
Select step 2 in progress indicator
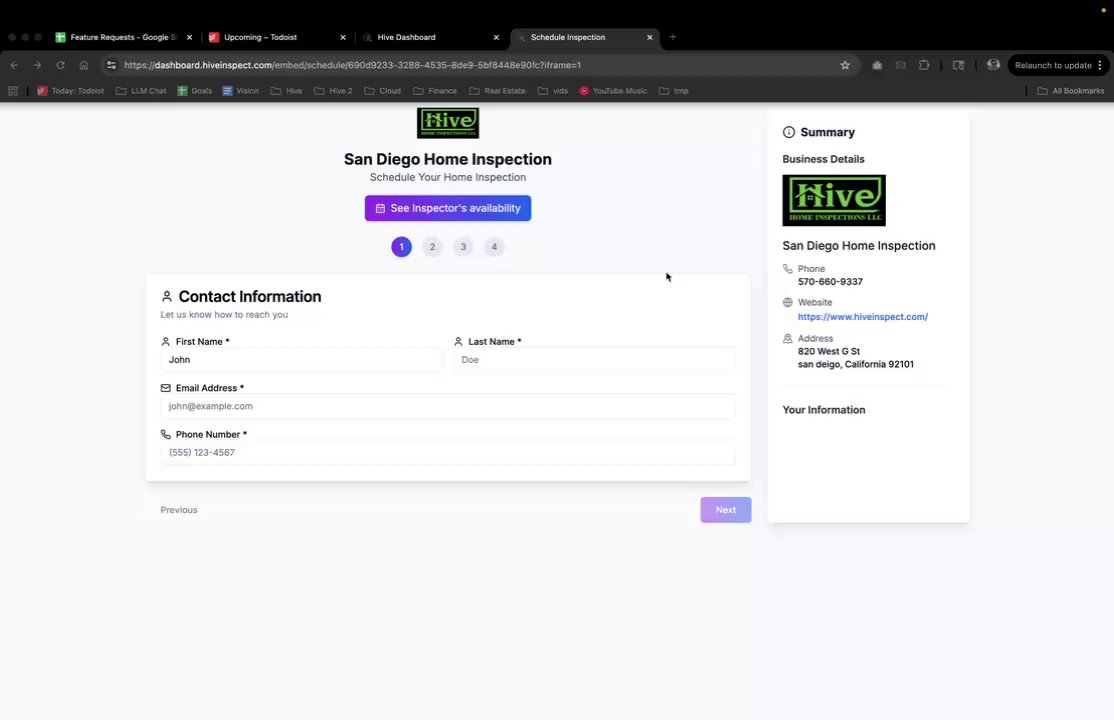click(x=432, y=247)
